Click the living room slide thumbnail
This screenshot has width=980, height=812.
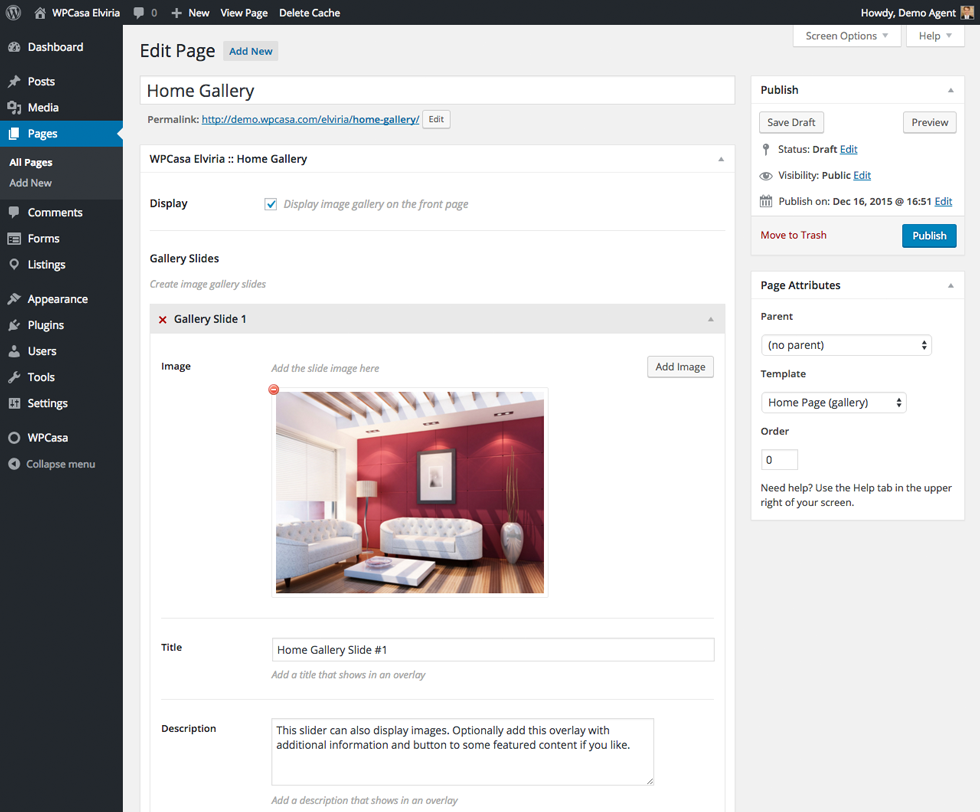pos(410,492)
